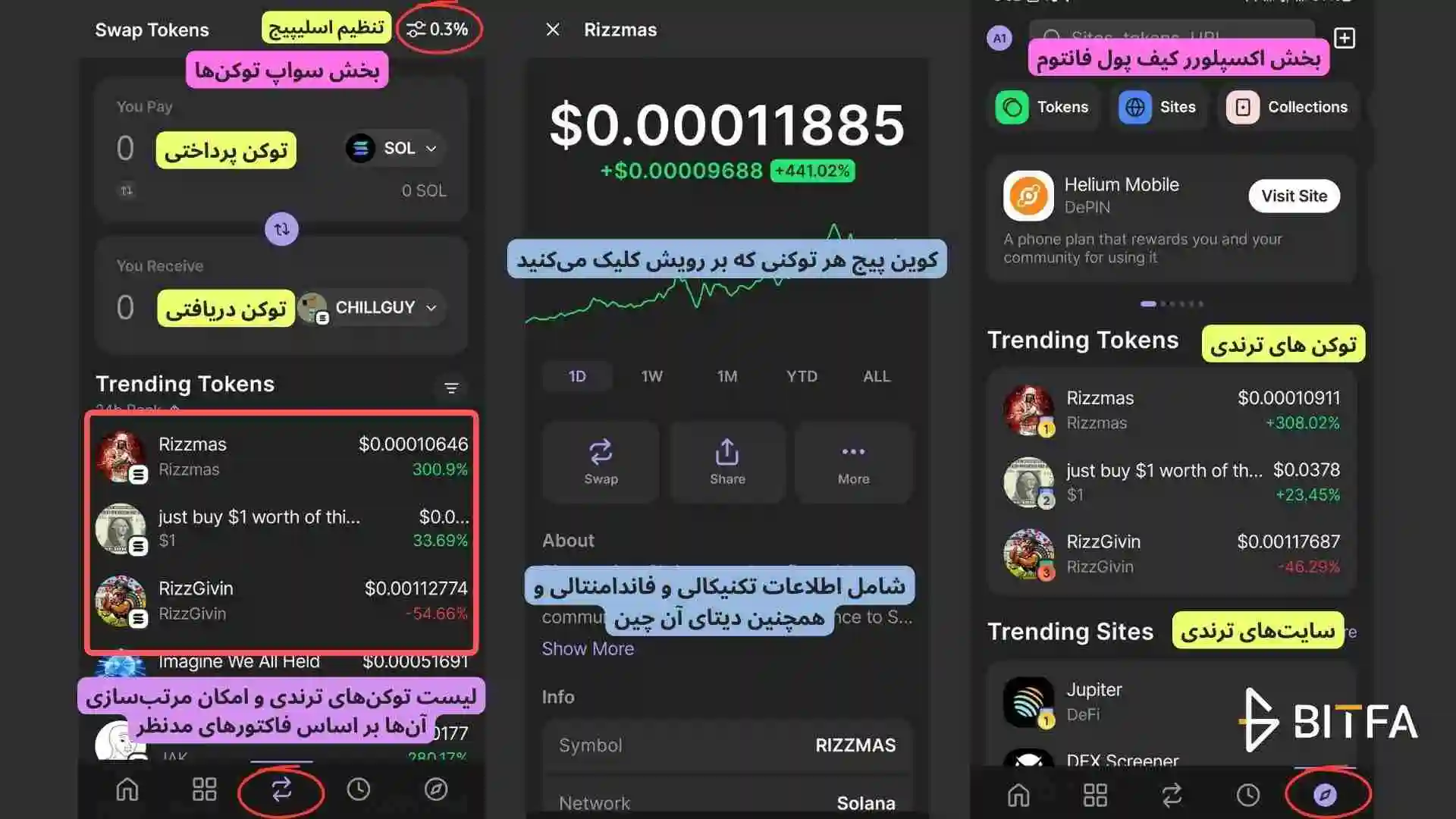
Task: Click Visit Site button for Helium Mobile
Action: point(1294,195)
